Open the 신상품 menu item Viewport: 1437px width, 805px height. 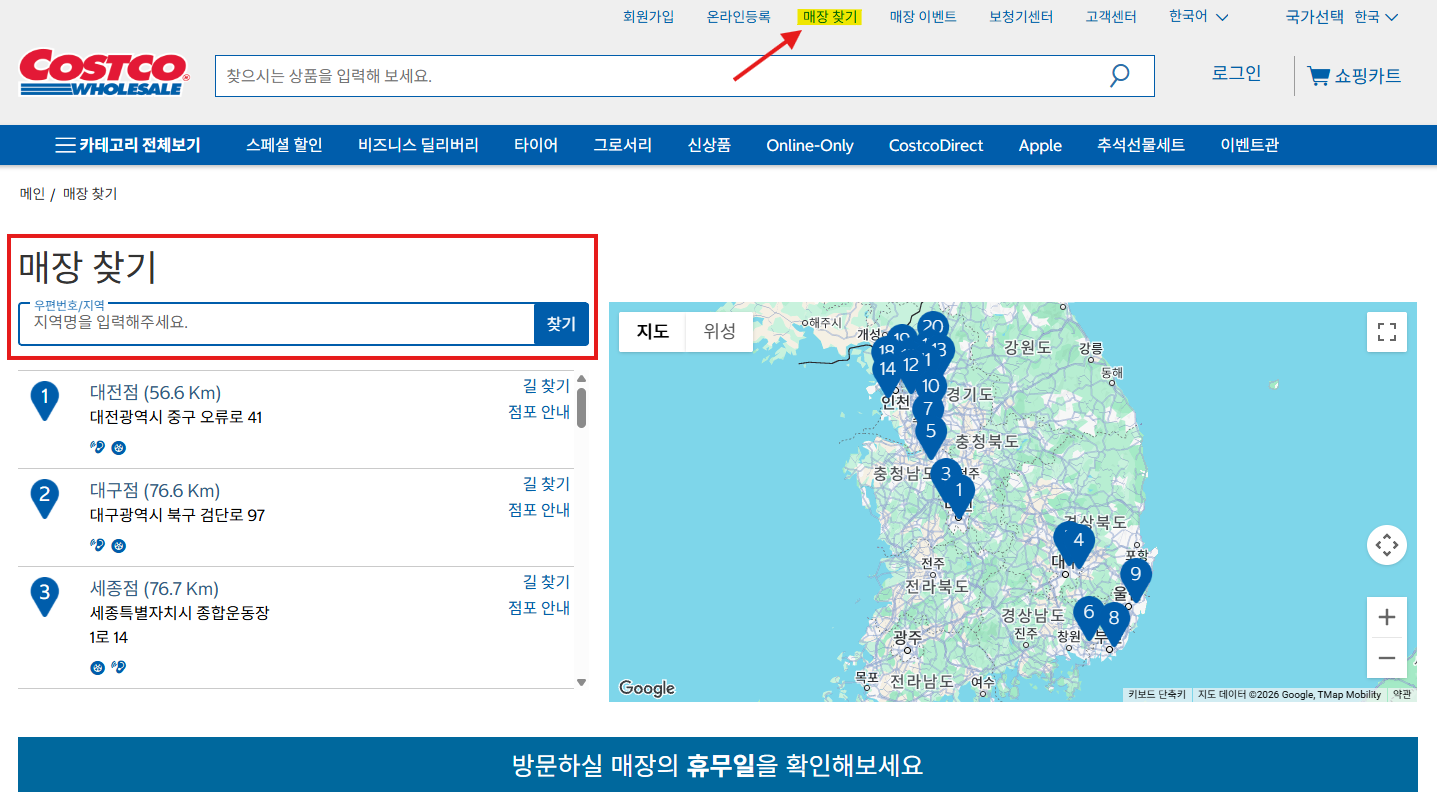(709, 145)
